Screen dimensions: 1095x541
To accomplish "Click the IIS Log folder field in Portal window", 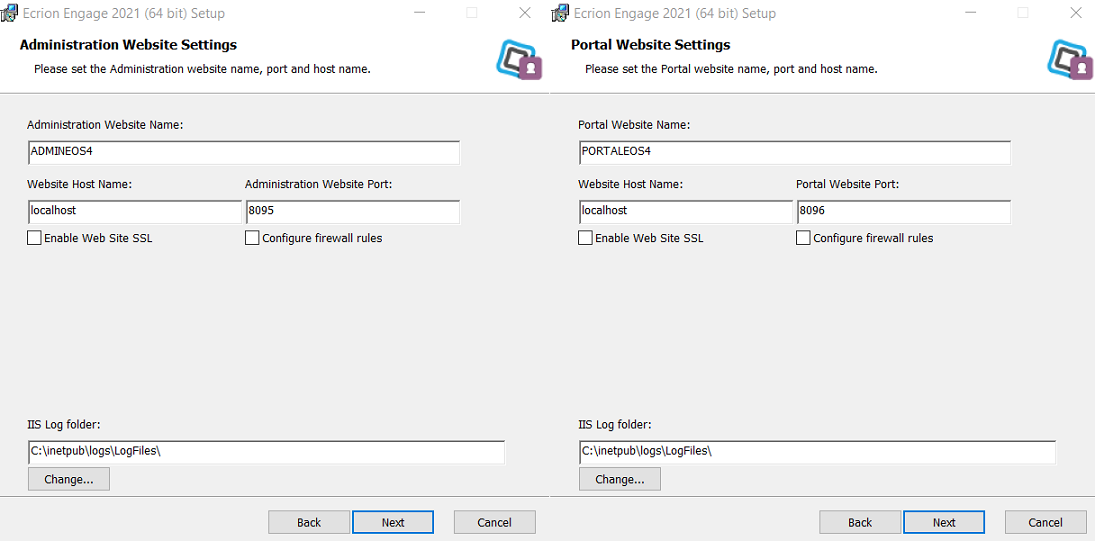I will click(x=817, y=452).
